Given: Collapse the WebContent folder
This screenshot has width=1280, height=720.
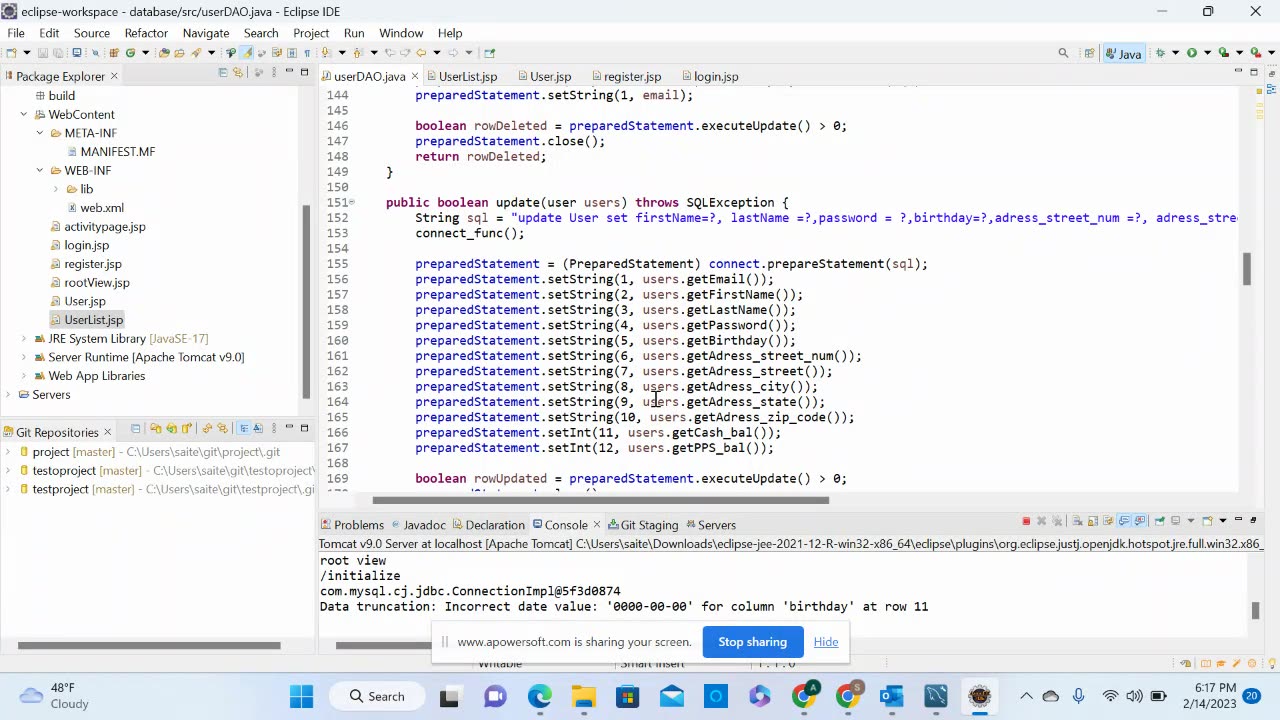Looking at the screenshot, I should [24, 114].
